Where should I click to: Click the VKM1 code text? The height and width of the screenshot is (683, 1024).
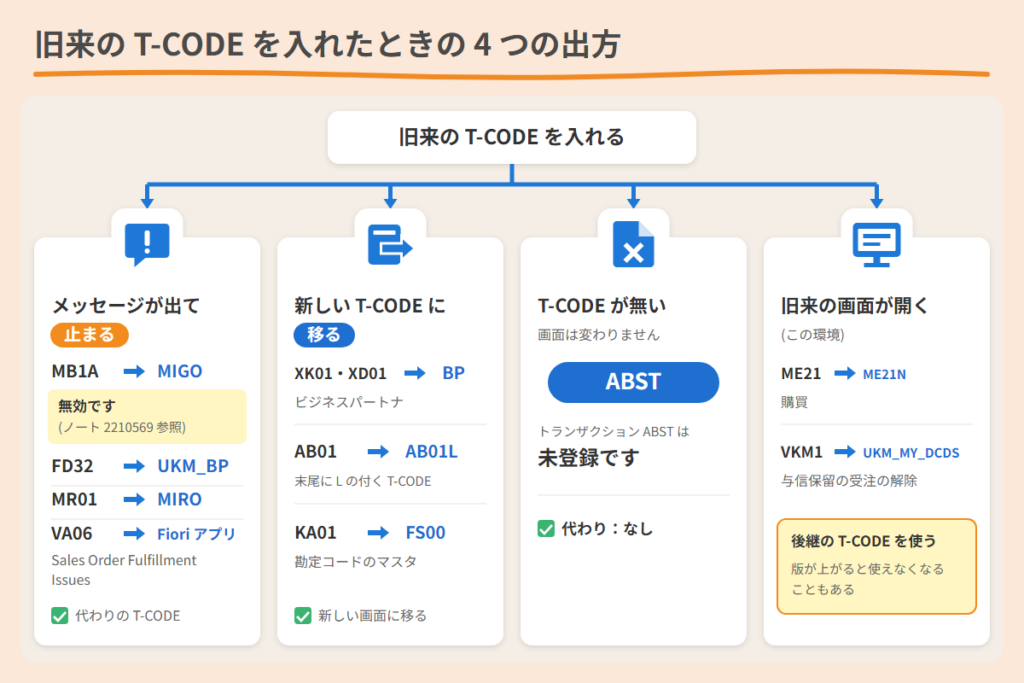(801, 452)
